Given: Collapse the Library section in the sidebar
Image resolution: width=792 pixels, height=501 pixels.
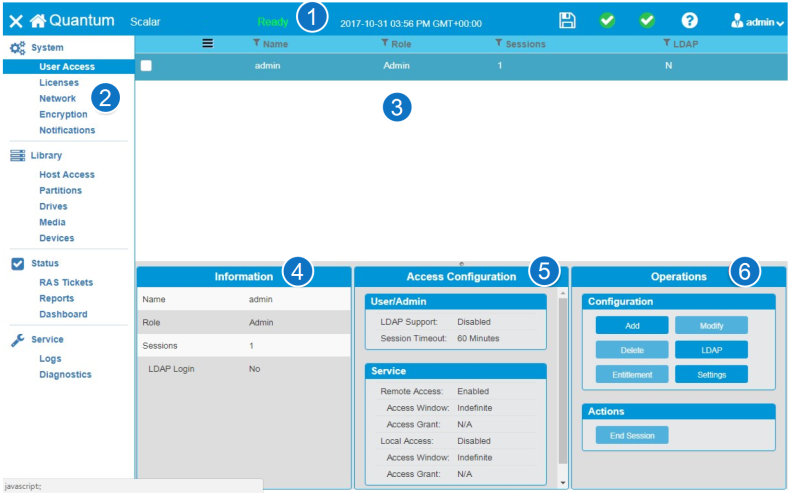Looking at the screenshot, I should [45, 155].
